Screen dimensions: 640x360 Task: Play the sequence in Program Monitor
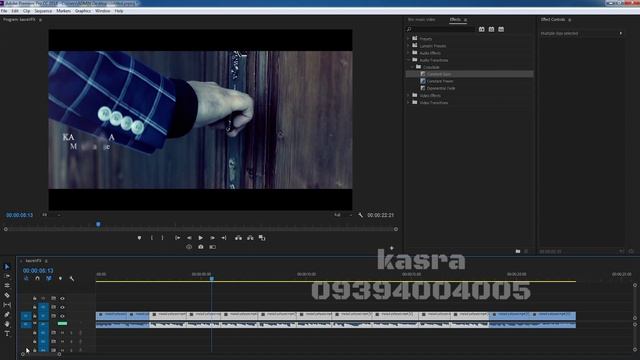coord(200,238)
